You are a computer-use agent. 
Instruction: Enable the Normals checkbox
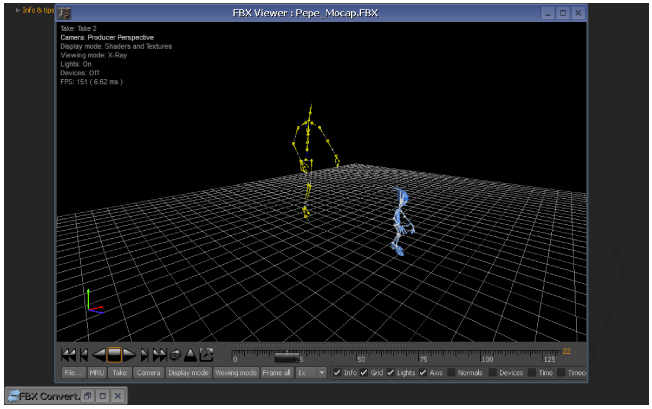pyautogui.click(x=452, y=372)
